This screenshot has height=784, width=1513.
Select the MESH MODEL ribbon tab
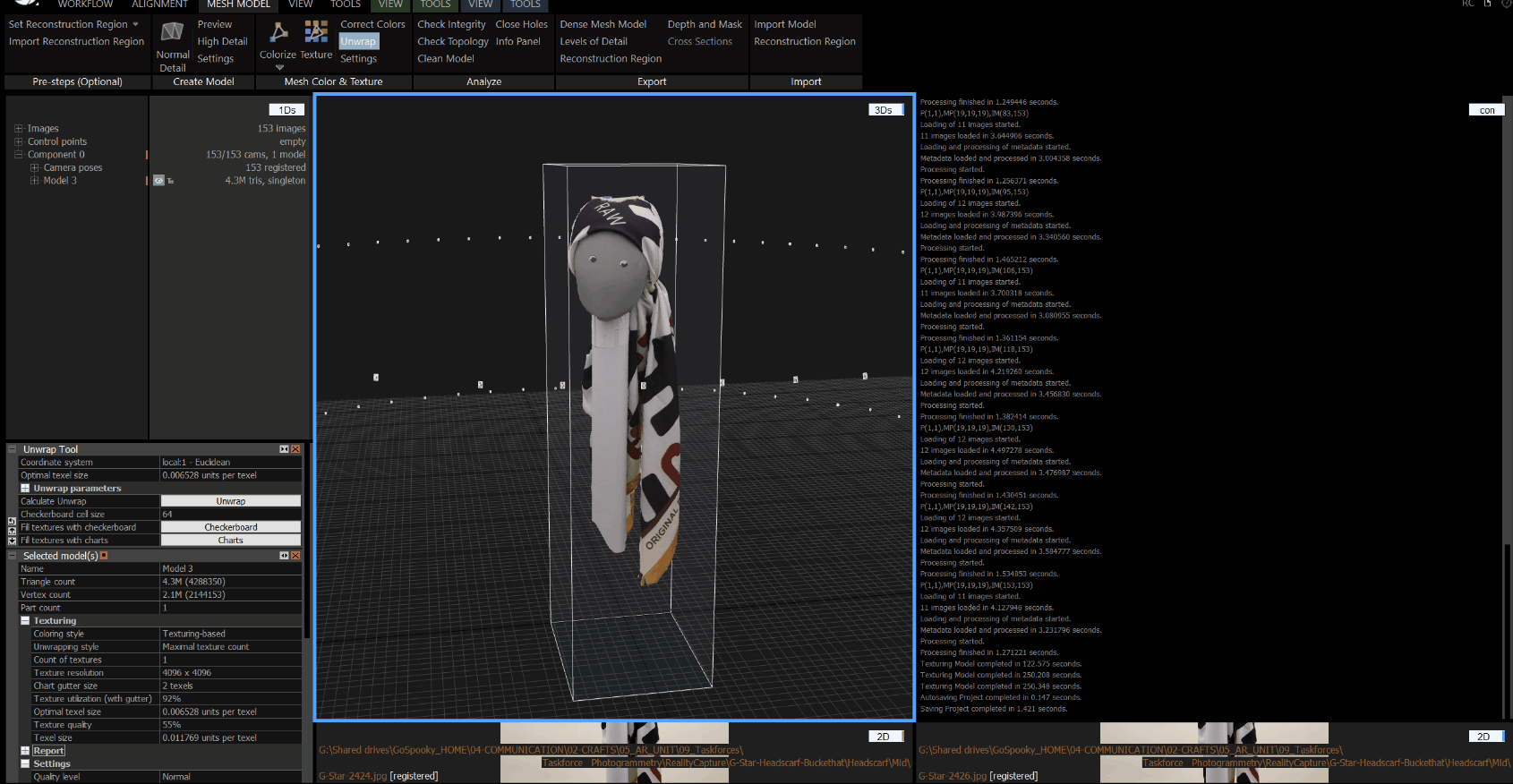coord(238,4)
